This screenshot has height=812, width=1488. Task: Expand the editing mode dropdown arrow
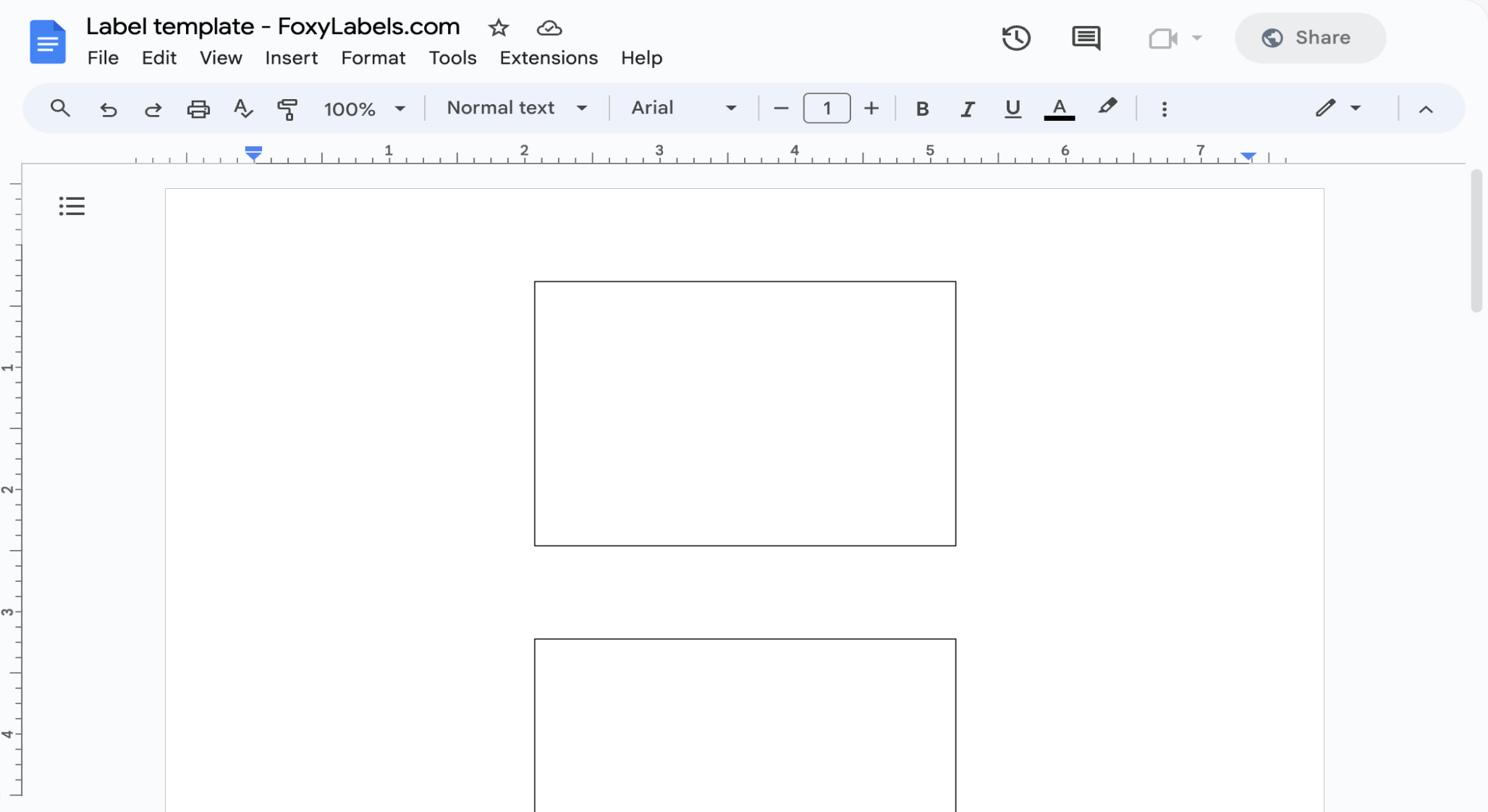1356,109
